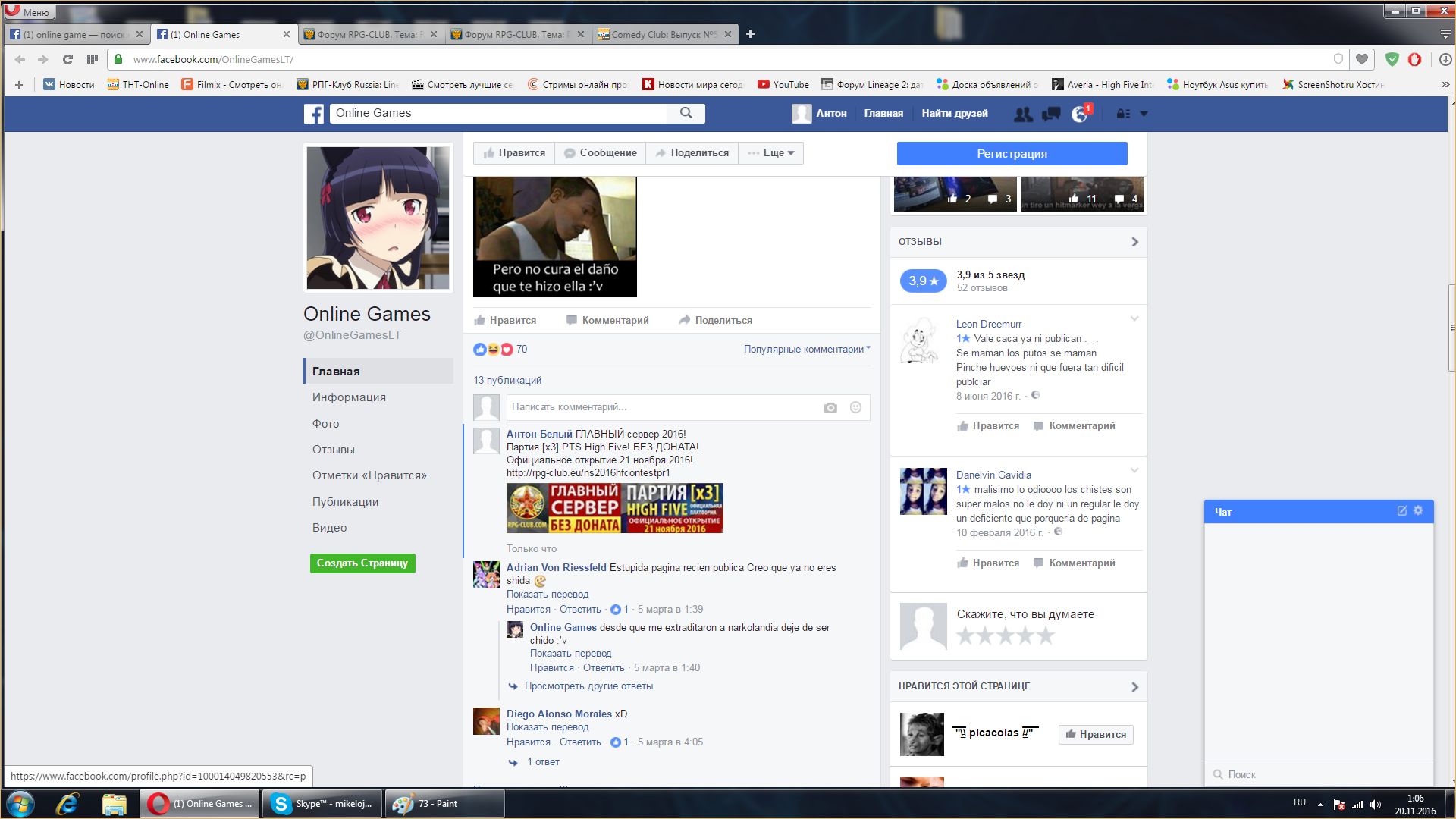The height and width of the screenshot is (819, 1456).
Task: Open options arrow on Danelvin Gavidia review
Action: coord(1134,471)
